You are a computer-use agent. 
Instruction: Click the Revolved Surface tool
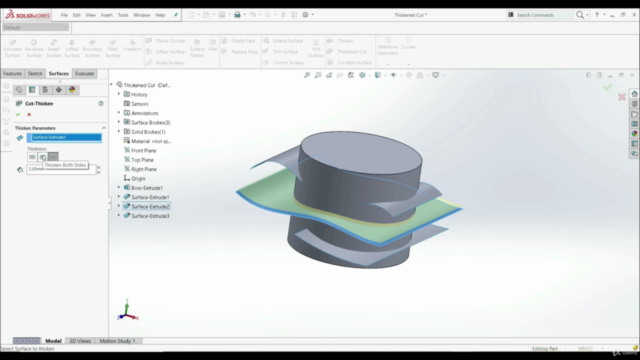tap(34, 49)
